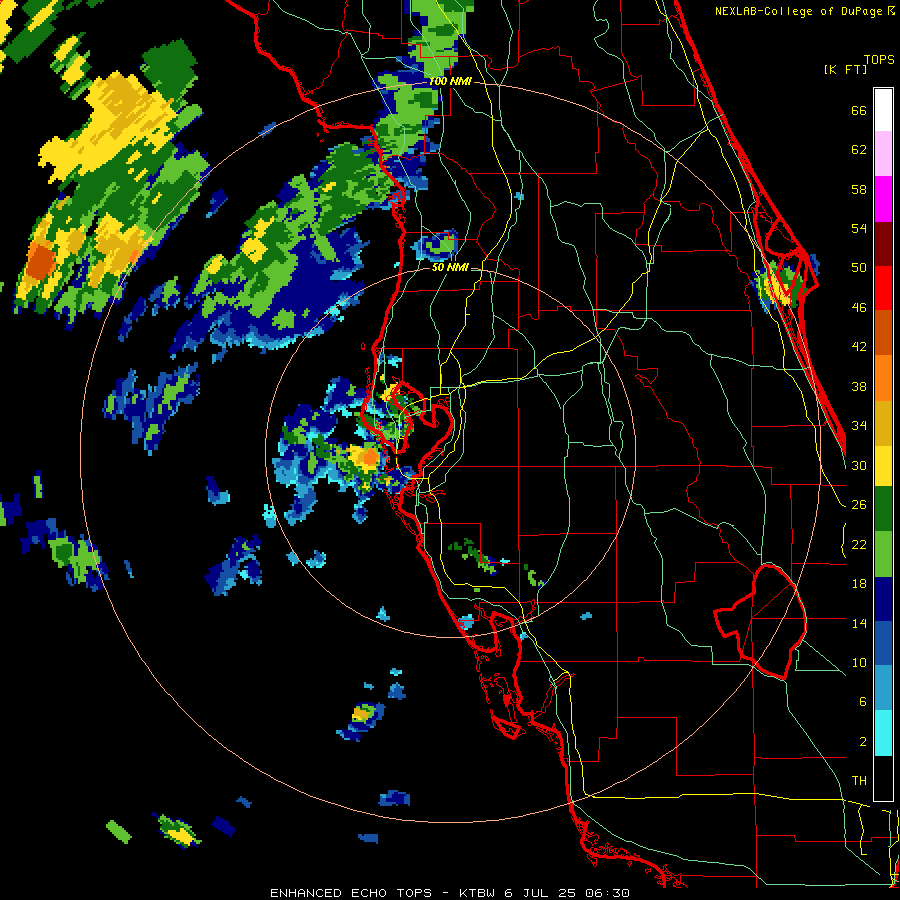Screen dimensions: 900x900
Task: Click the 06:30 time stamp
Action: coord(608,893)
